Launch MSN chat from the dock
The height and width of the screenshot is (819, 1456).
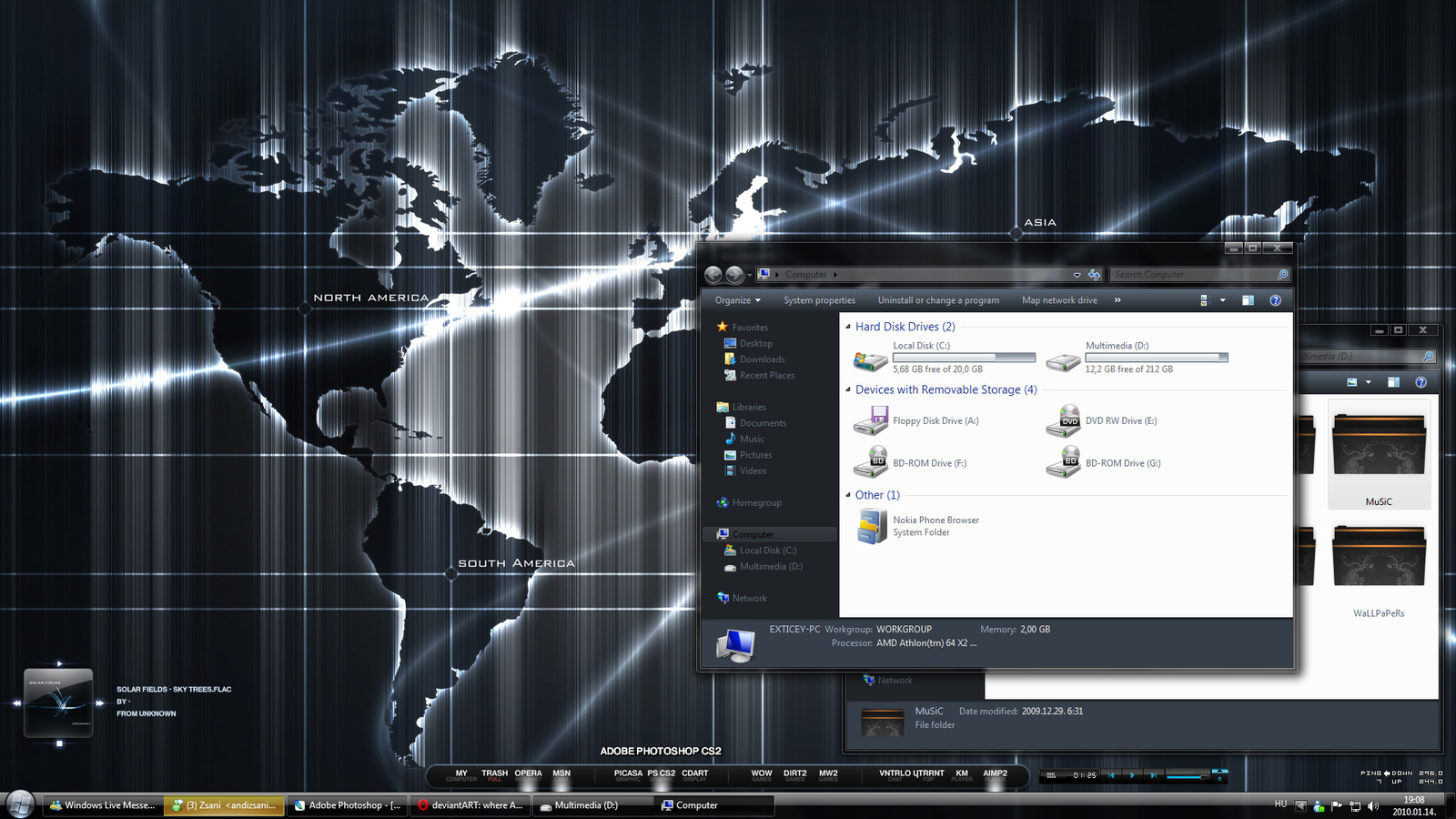561,775
